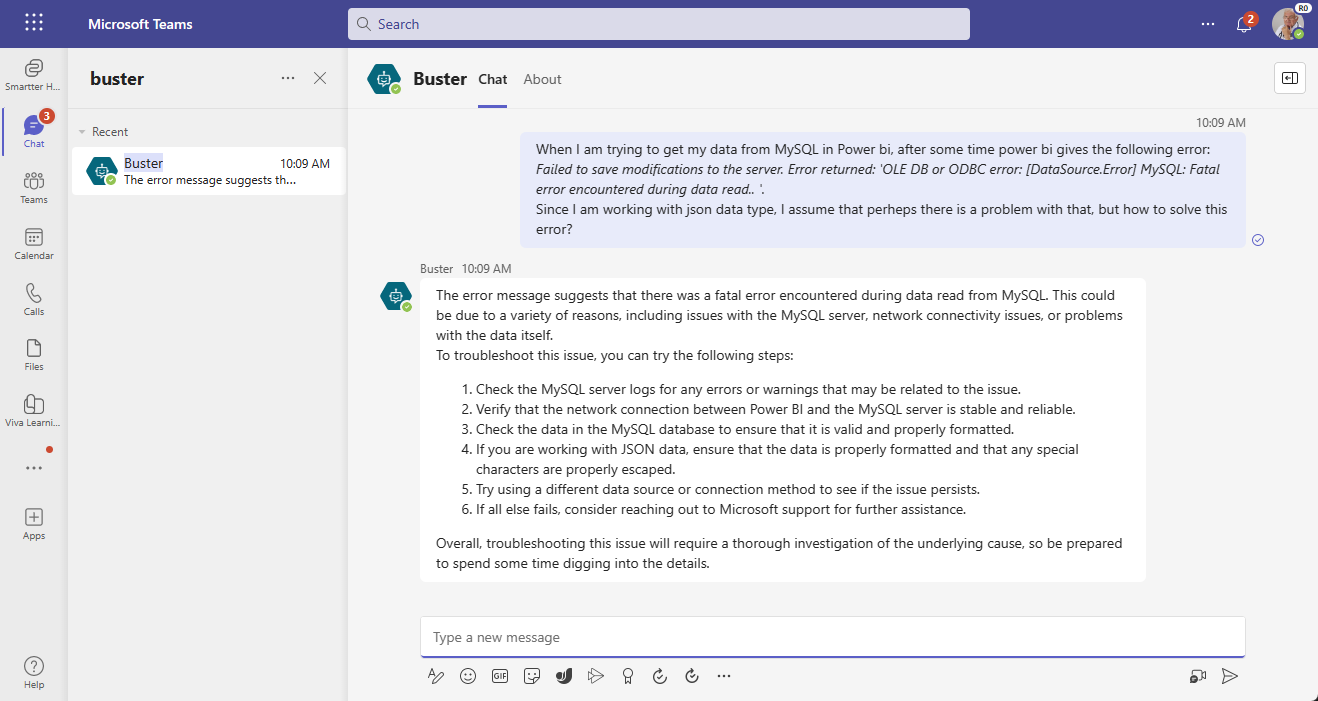1318x701 pixels.
Task: Open Praise badge icon
Action: 628,676
